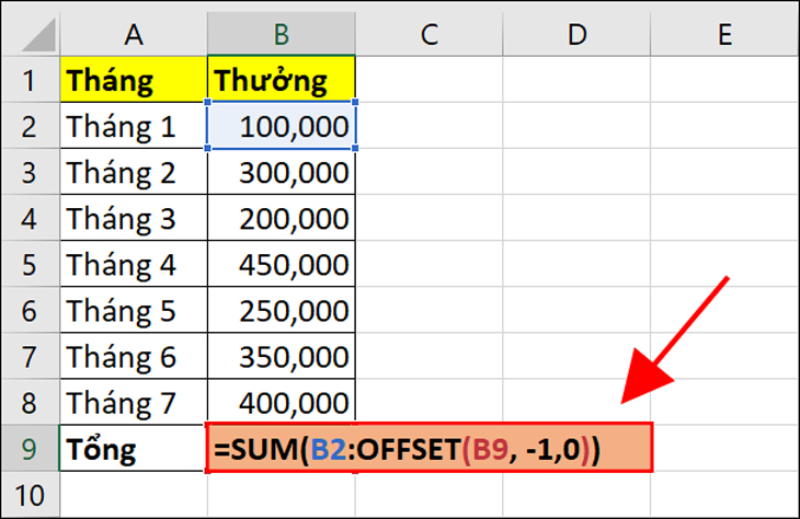This screenshot has height=519, width=800.
Task: Click the SUM OFFSET formula cell
Action: (x=430, y=450)
